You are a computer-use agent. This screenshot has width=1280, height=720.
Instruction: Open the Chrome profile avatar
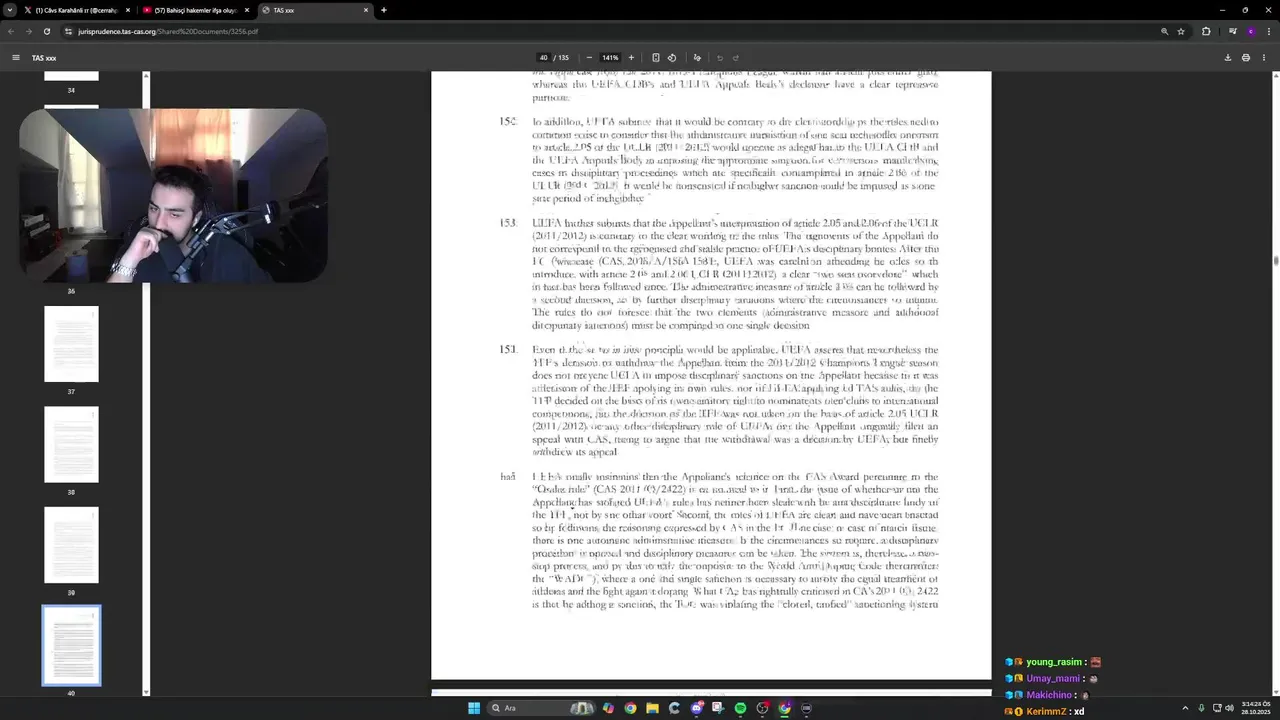click(1250, 31)
